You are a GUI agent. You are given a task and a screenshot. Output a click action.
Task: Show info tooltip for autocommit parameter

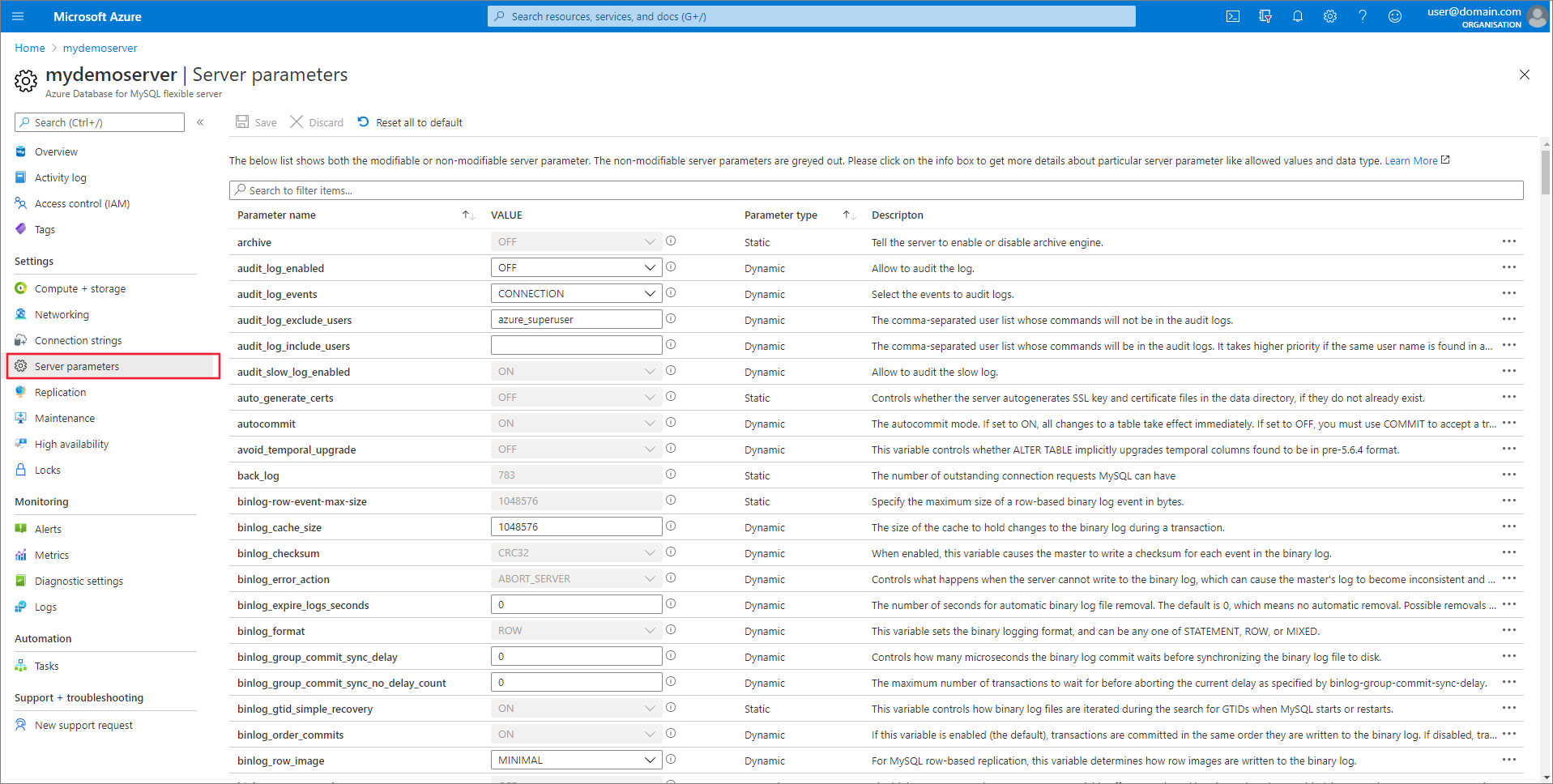coord(671,422)
